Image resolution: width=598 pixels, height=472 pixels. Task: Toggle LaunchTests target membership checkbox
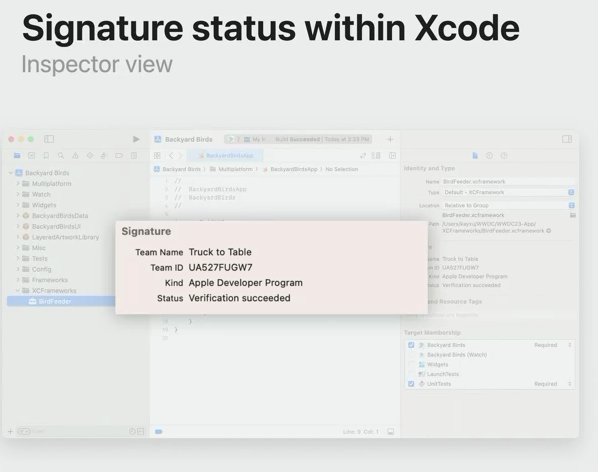pyautogui.click(x=411, y=374)
